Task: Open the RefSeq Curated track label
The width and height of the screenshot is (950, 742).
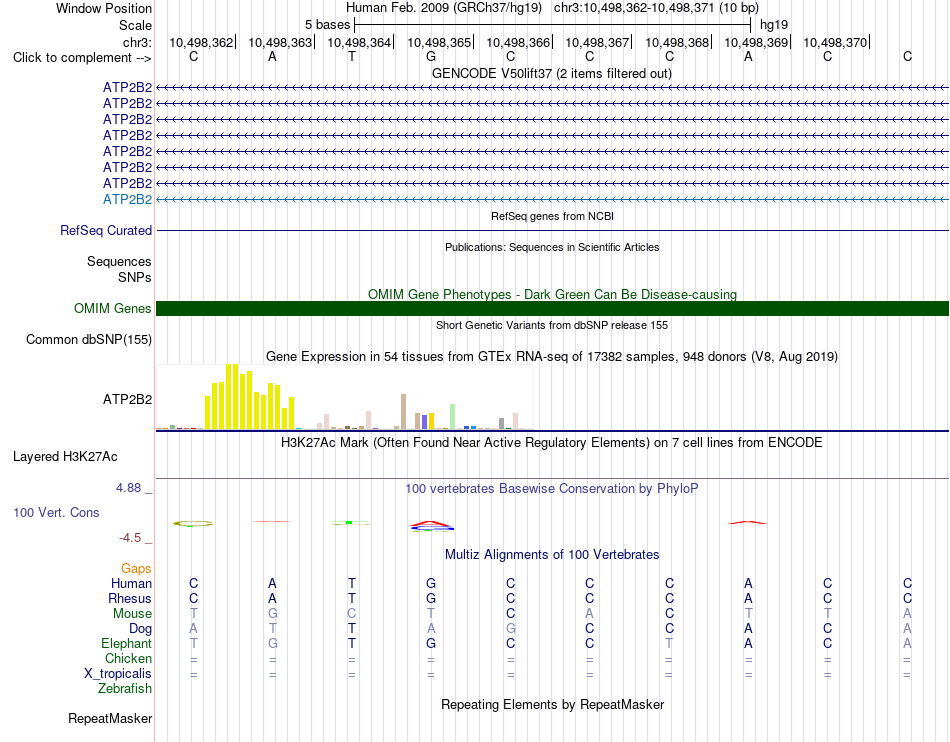Action: click(x=106, y=230)
